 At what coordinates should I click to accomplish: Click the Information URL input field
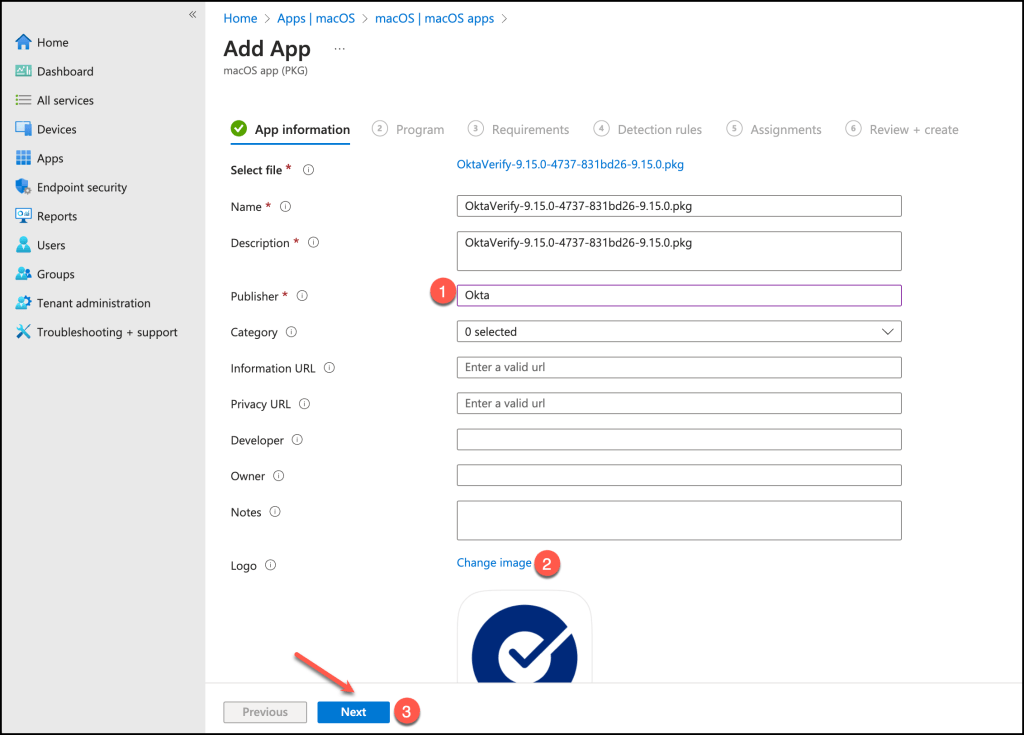pyautogui.click(x=679, y=368)
